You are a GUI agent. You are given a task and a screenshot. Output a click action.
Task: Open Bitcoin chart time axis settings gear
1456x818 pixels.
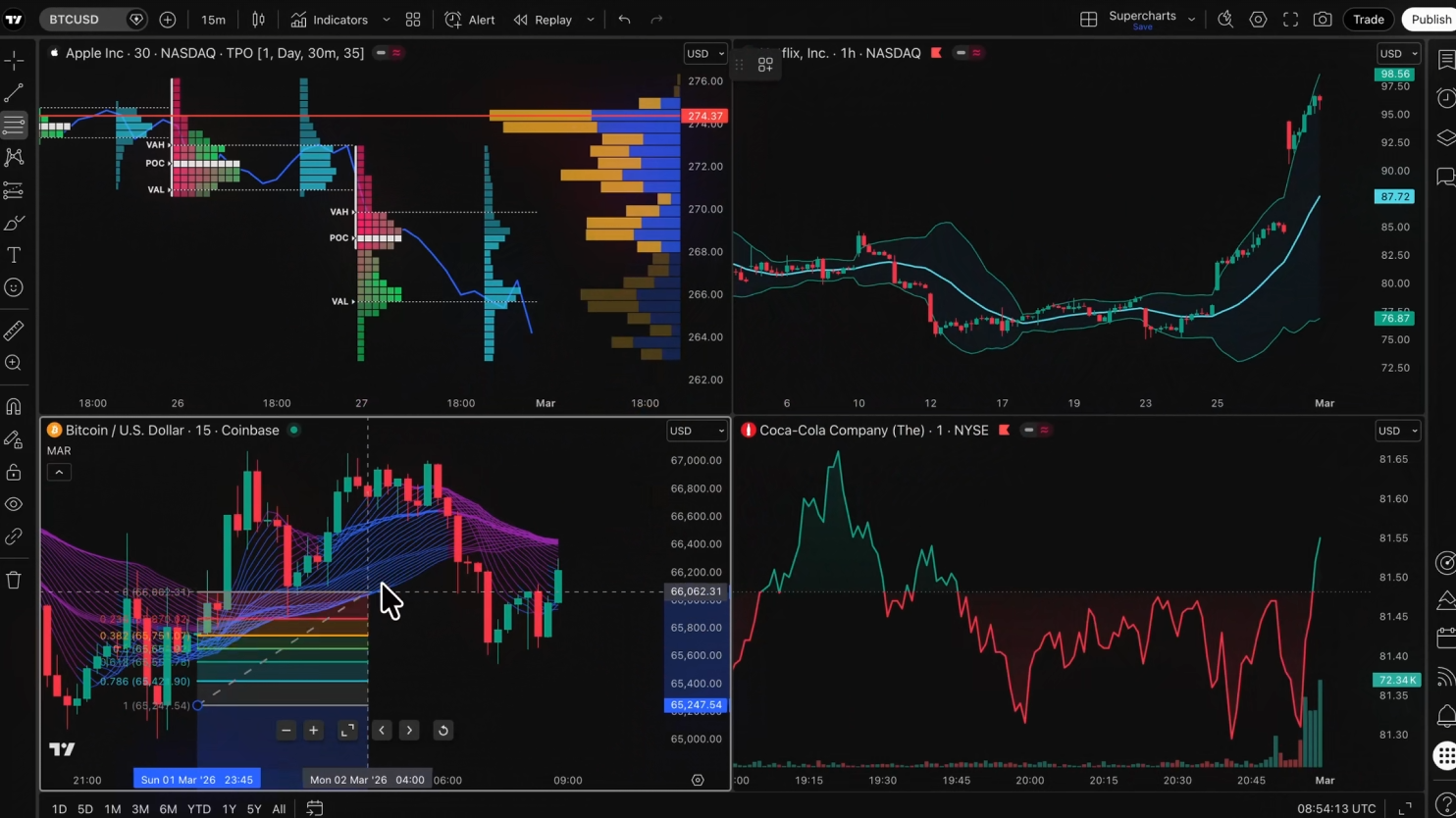coord(698,781)
